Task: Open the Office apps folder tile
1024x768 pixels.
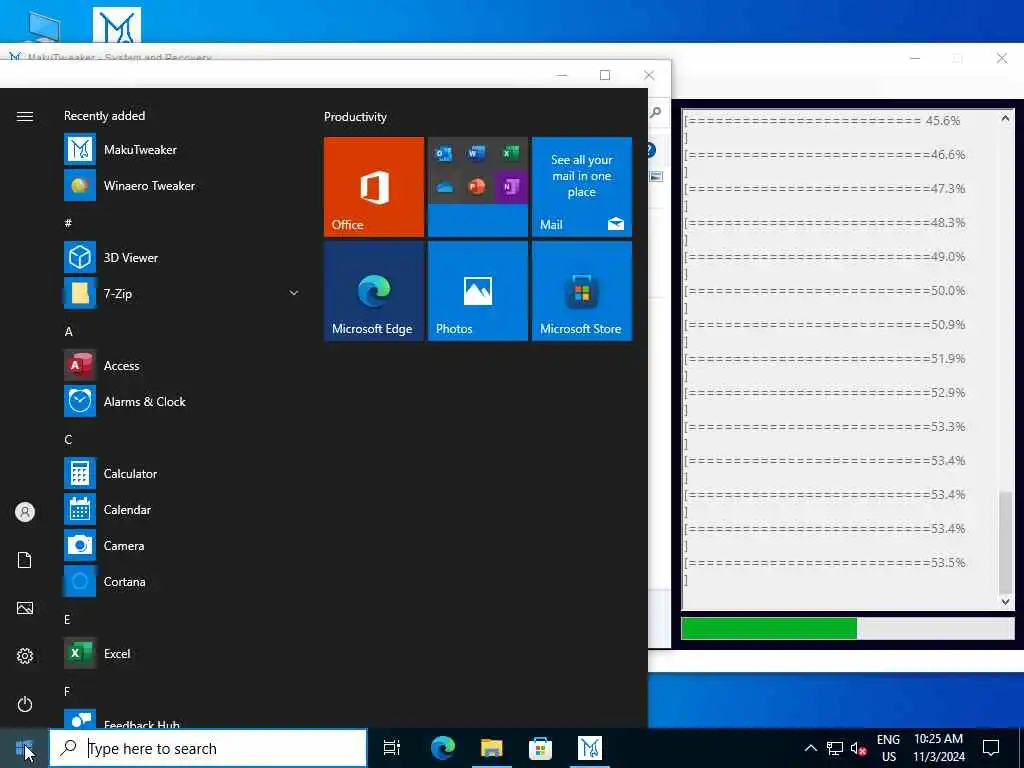Action: pos(477,187)
